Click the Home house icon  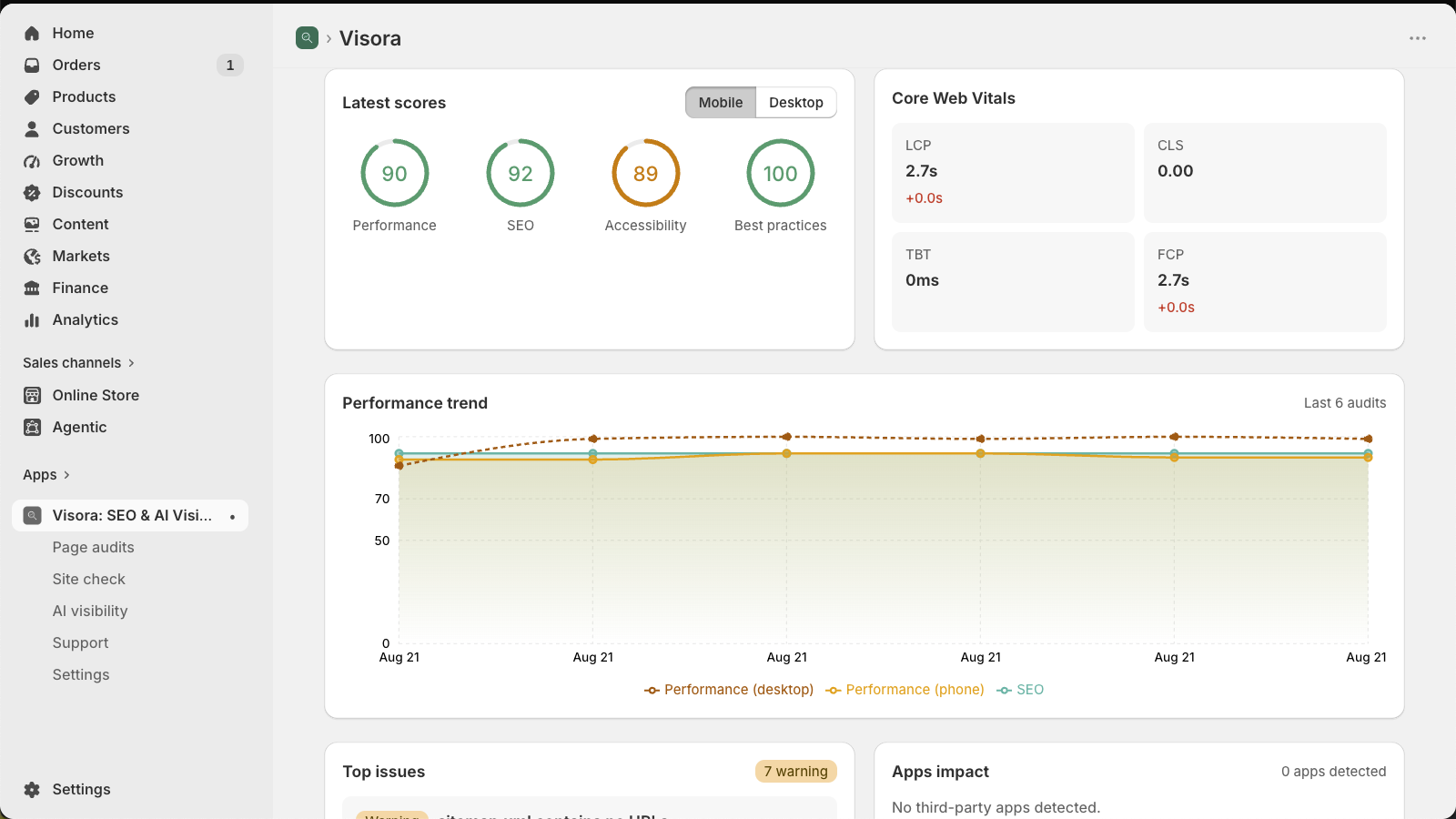click(x=32, y=34)
